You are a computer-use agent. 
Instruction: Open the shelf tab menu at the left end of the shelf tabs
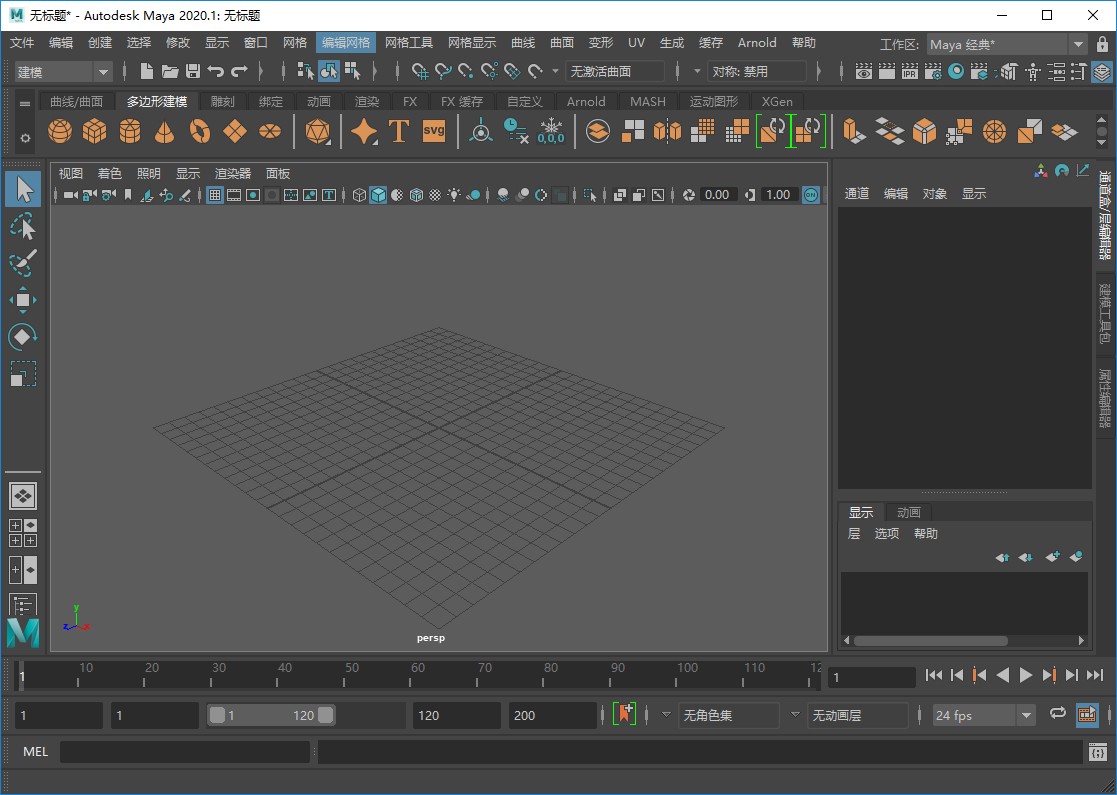coord(25,103)
